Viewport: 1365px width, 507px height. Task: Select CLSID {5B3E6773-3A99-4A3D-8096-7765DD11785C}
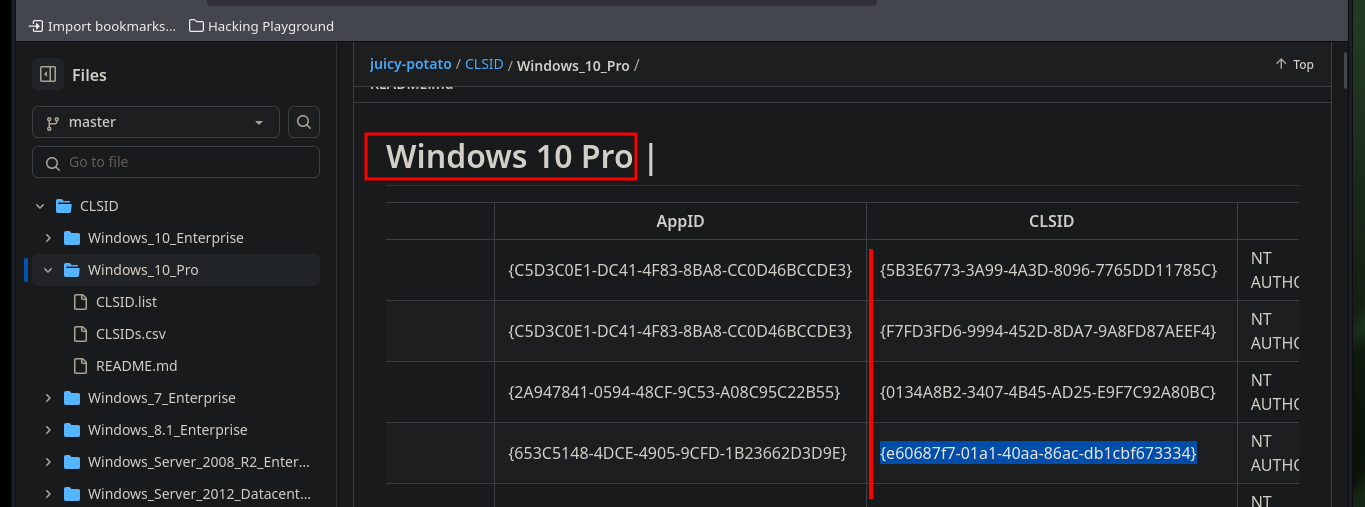(1048, 270)
